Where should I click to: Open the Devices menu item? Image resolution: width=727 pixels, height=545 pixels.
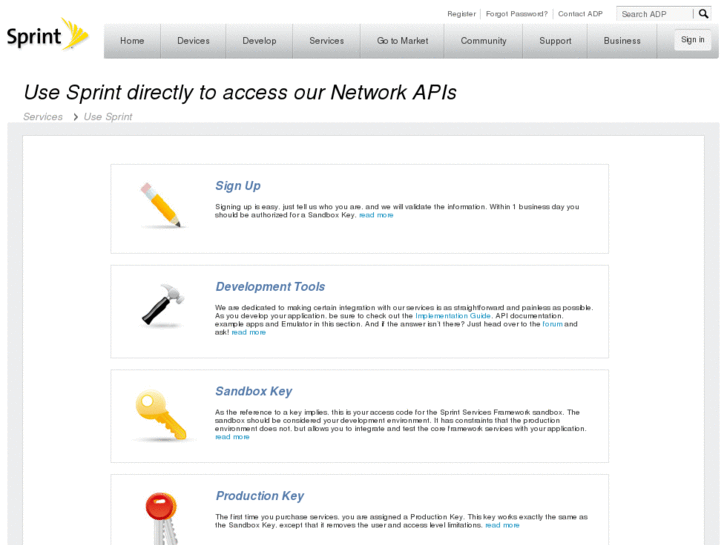[193, 41]
